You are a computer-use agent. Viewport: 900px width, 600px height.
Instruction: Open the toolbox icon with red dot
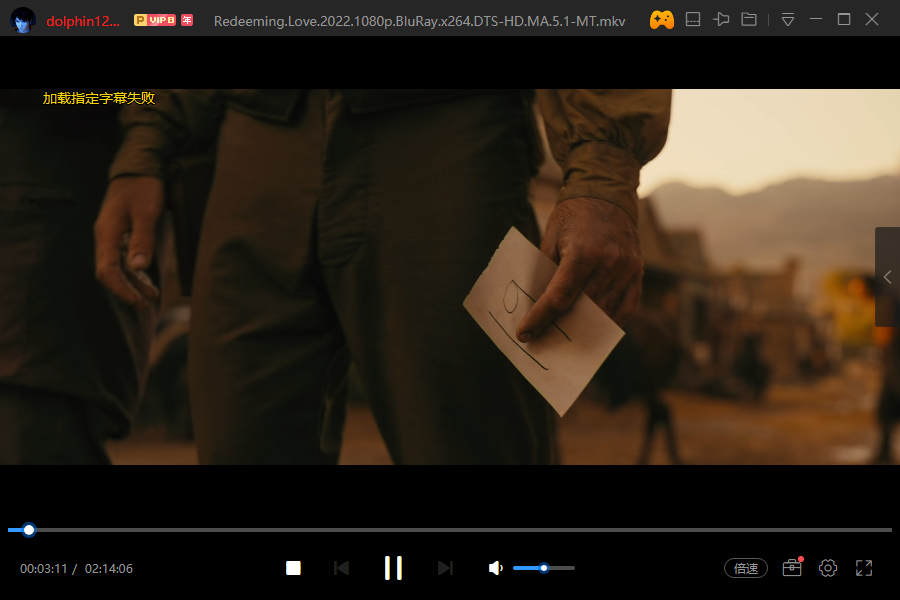(792, 568)
